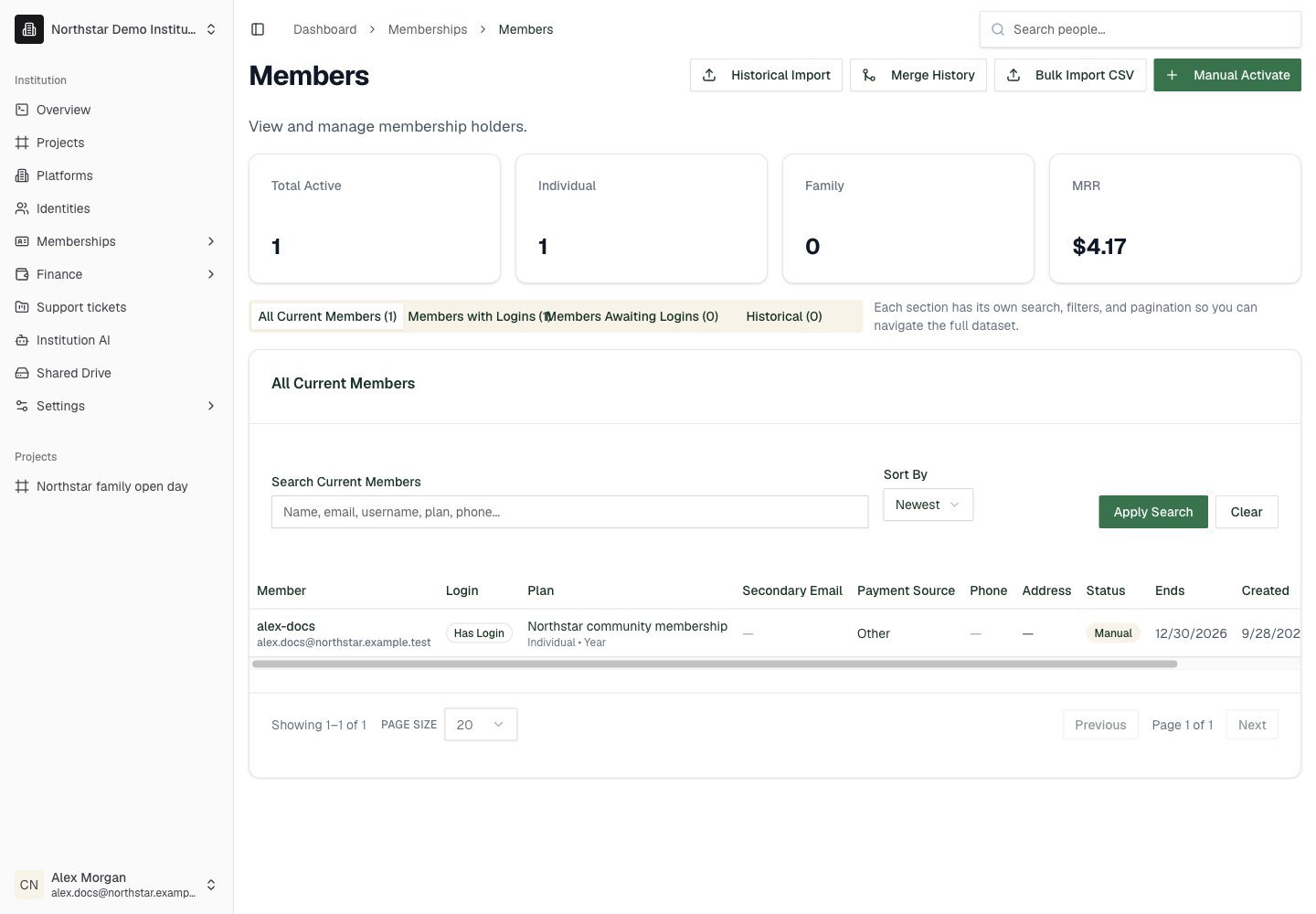Click the Memberships sidebar icon

point(22,241)
